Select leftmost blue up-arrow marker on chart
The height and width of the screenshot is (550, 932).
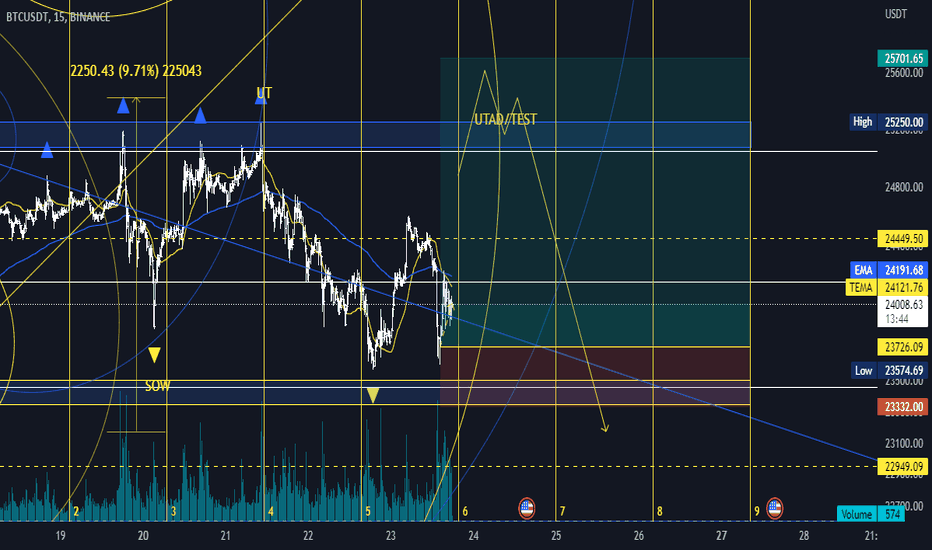click(47, 150)
